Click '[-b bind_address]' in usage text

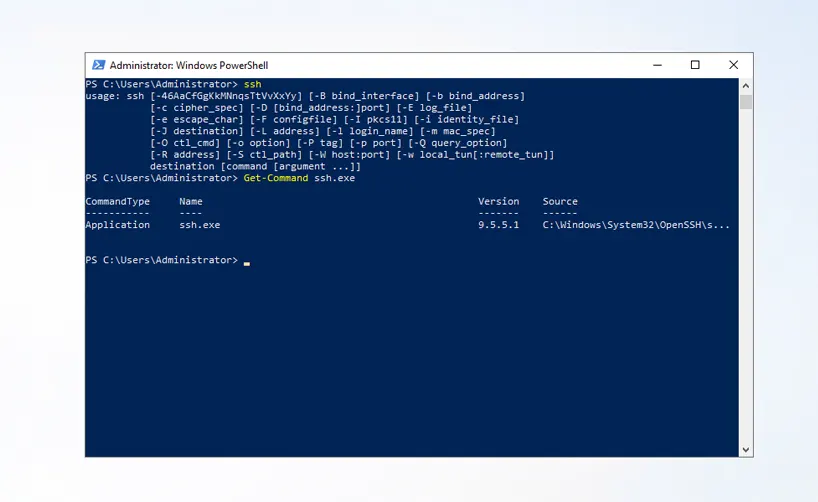(475, 96)
